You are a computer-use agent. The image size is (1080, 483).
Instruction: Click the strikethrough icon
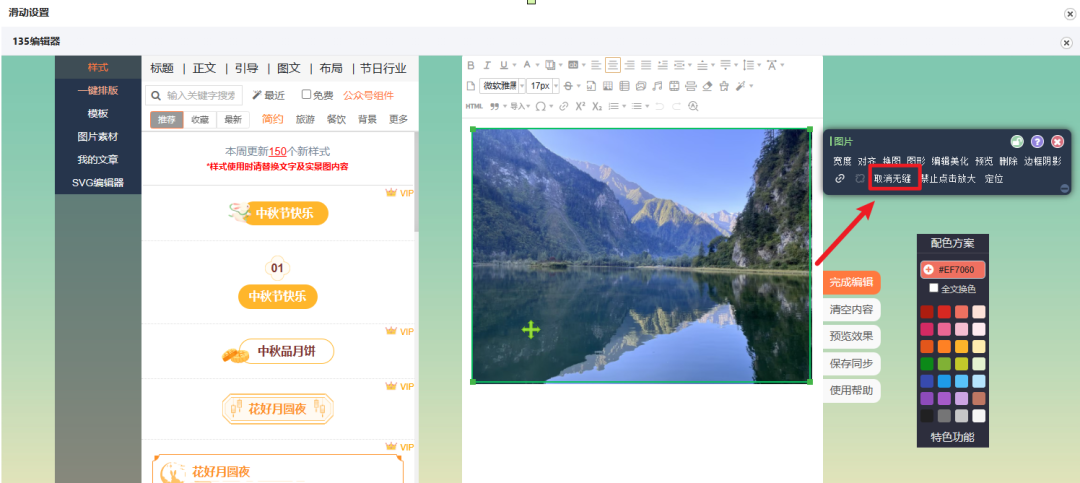[x=568, y=86]
